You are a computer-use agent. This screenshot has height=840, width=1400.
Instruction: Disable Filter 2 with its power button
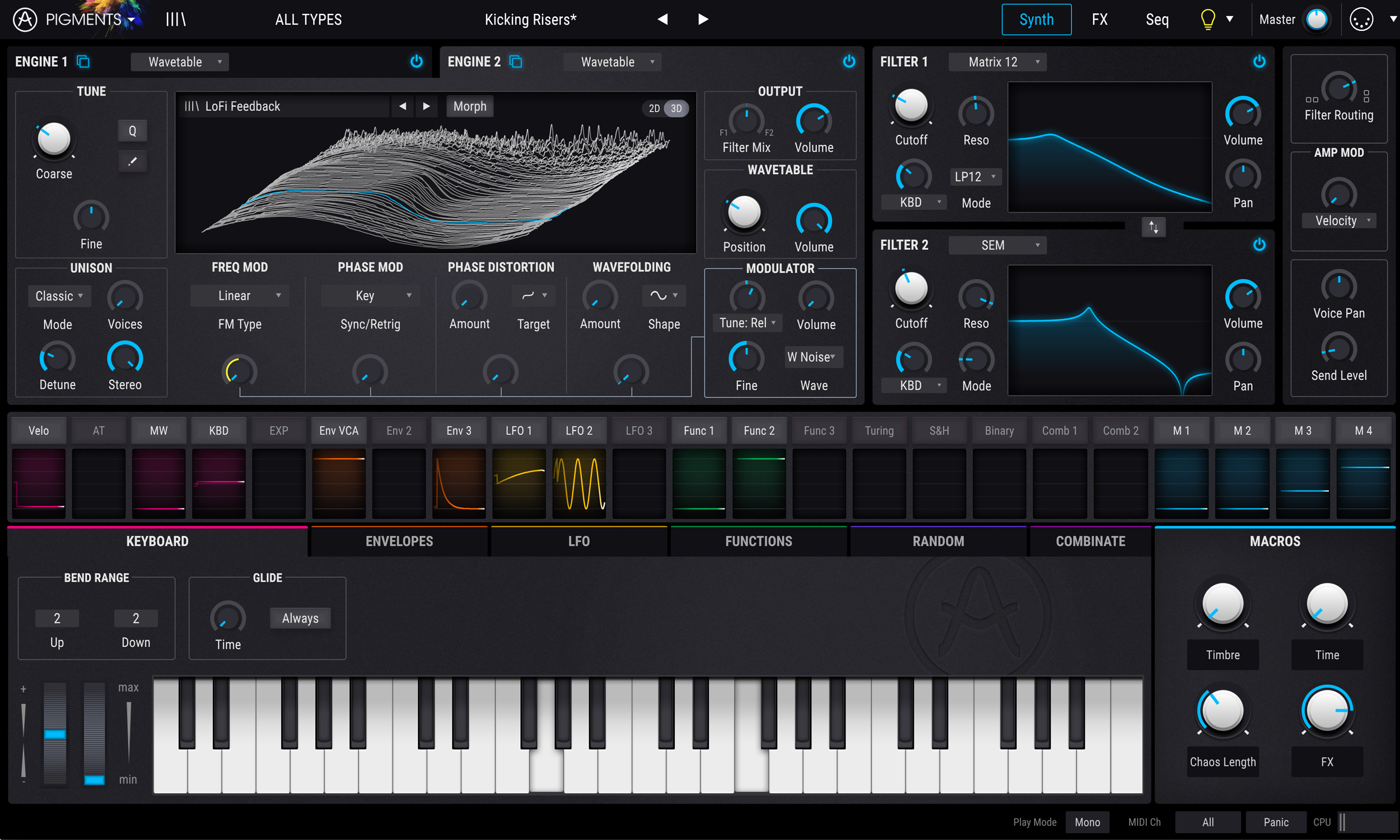click(x=1259, y=245)
